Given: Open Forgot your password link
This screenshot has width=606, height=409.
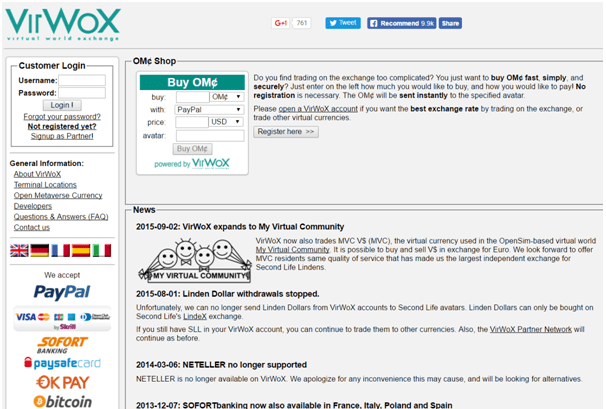Looking at the screenshot, I should click(62, 117).
